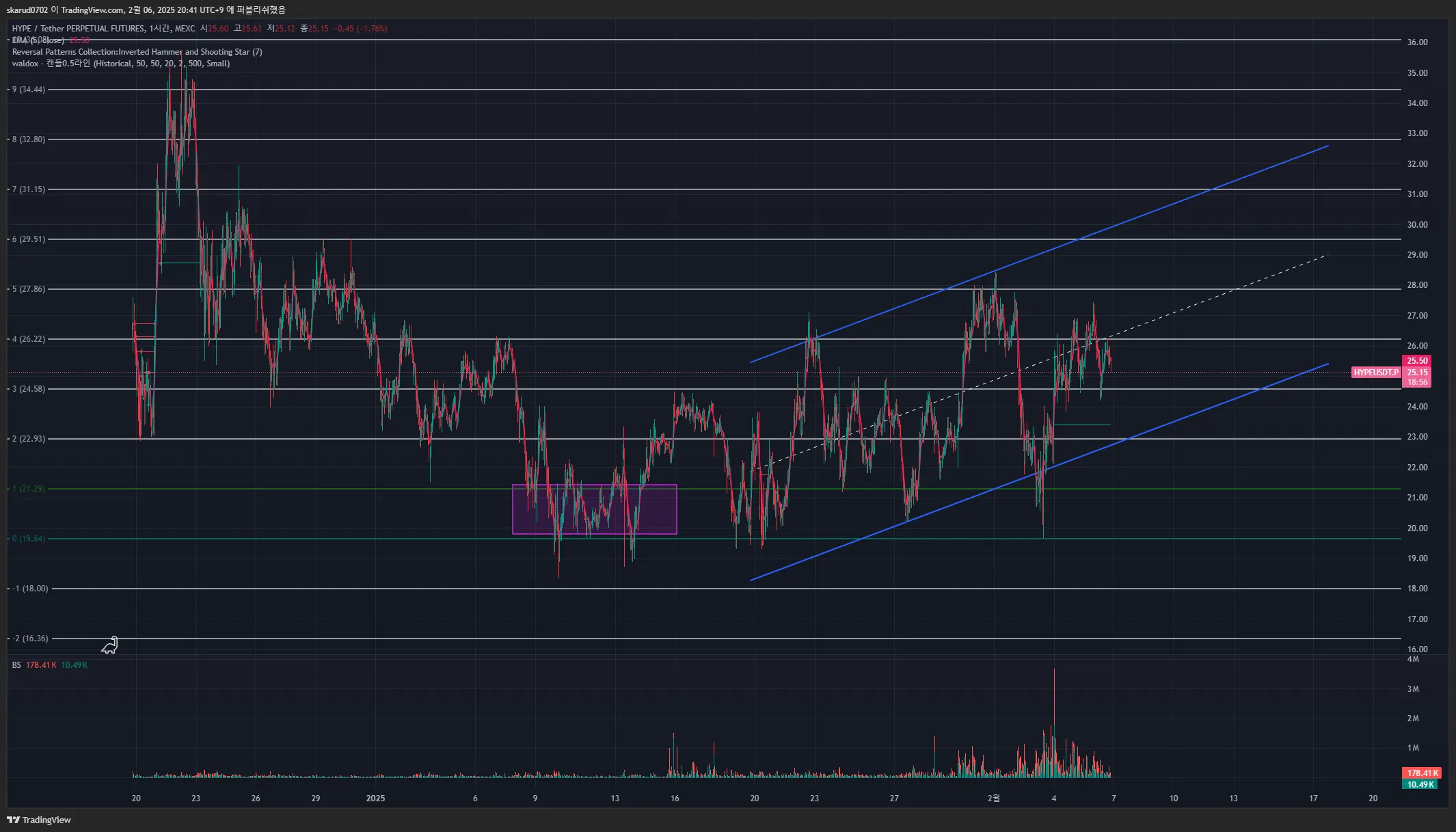Click the Fibonacci label 6 (29.51)

[29, 239]
